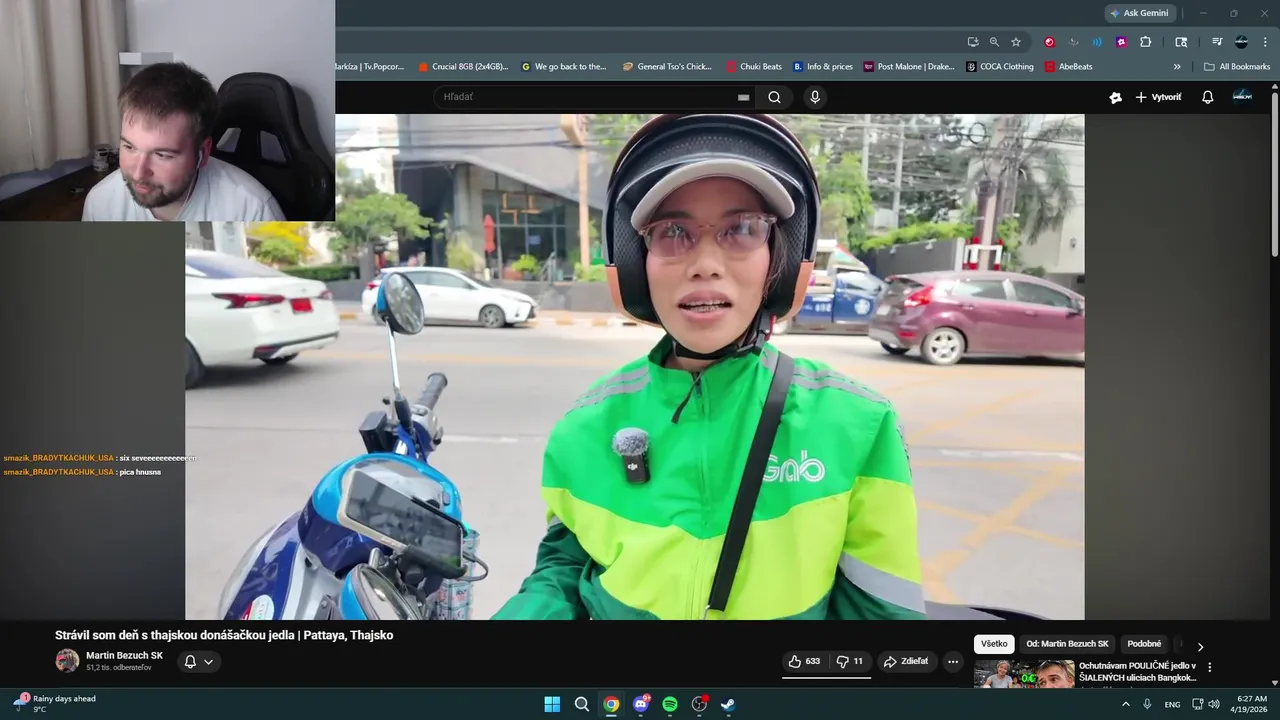Open the media controls icon
Image resolution: width=1280 pixels, height=720 pixels.
tap(1217, 42)
